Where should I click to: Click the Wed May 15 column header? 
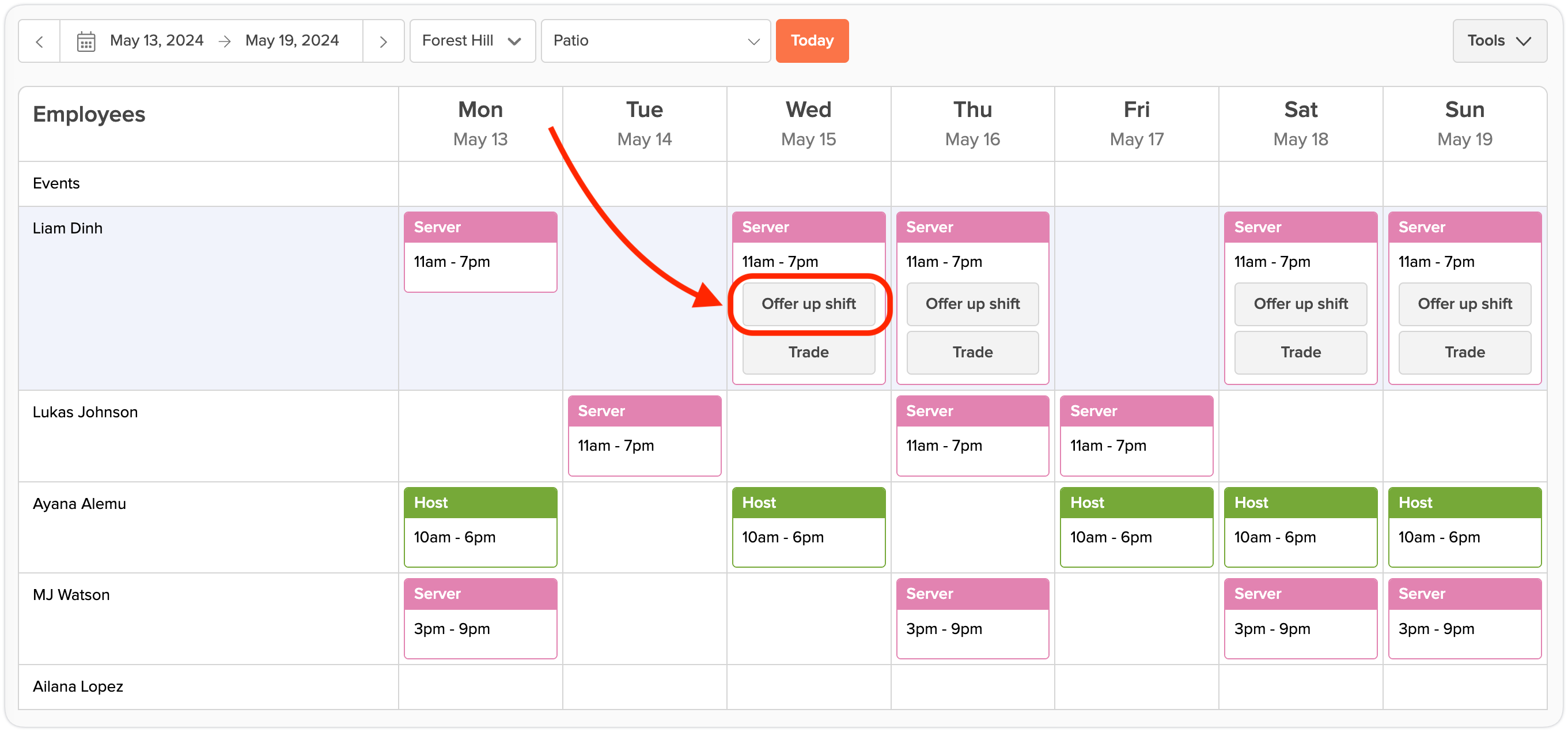coord(808,123)
